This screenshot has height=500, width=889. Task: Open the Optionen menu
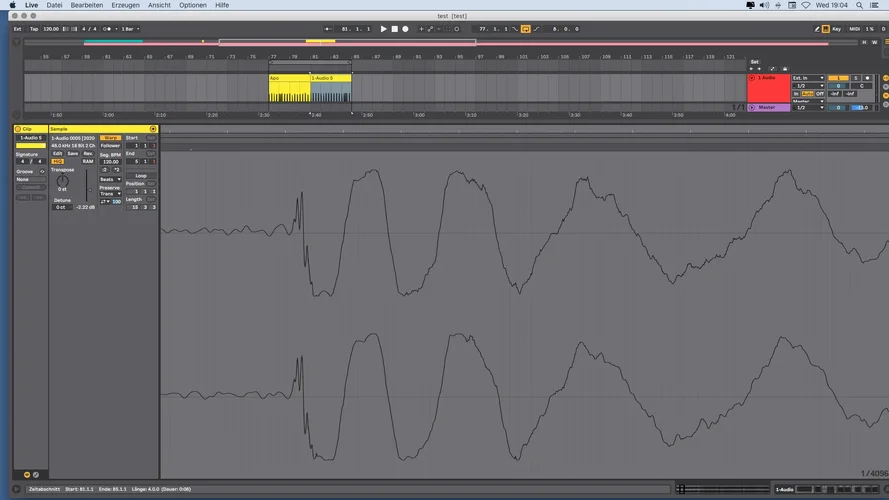[193, 5]
